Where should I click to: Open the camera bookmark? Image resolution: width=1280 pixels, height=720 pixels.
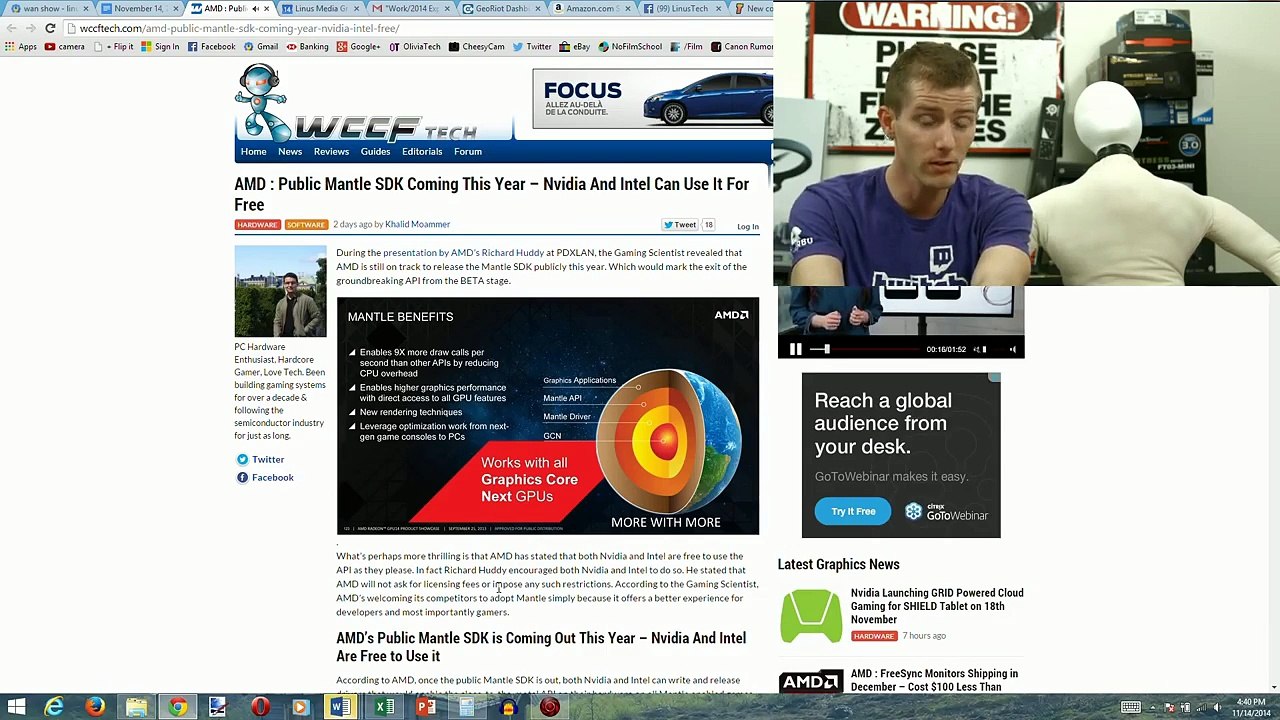65,47
